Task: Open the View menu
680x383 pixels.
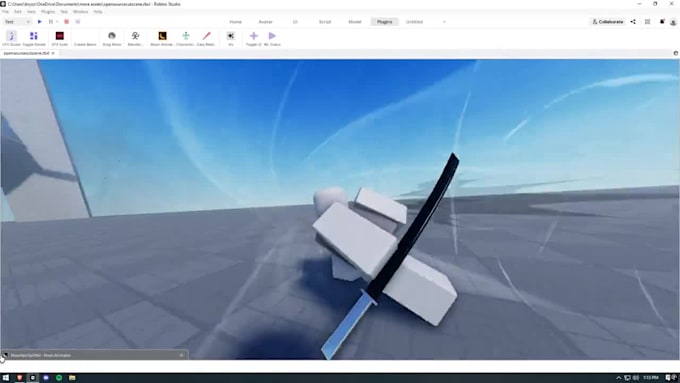Action: (x=31, y=12)
